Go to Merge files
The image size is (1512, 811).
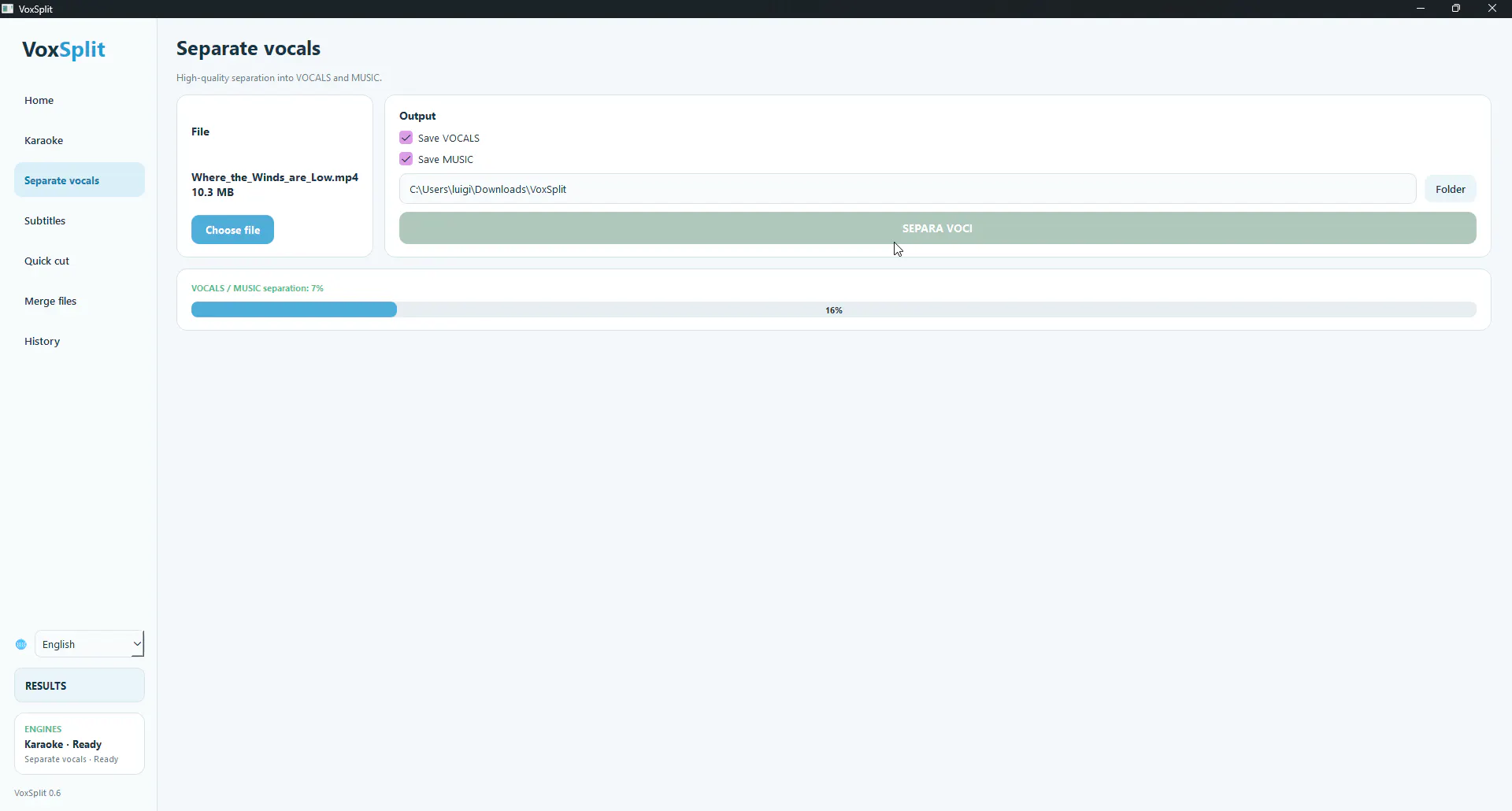point(80,301)
